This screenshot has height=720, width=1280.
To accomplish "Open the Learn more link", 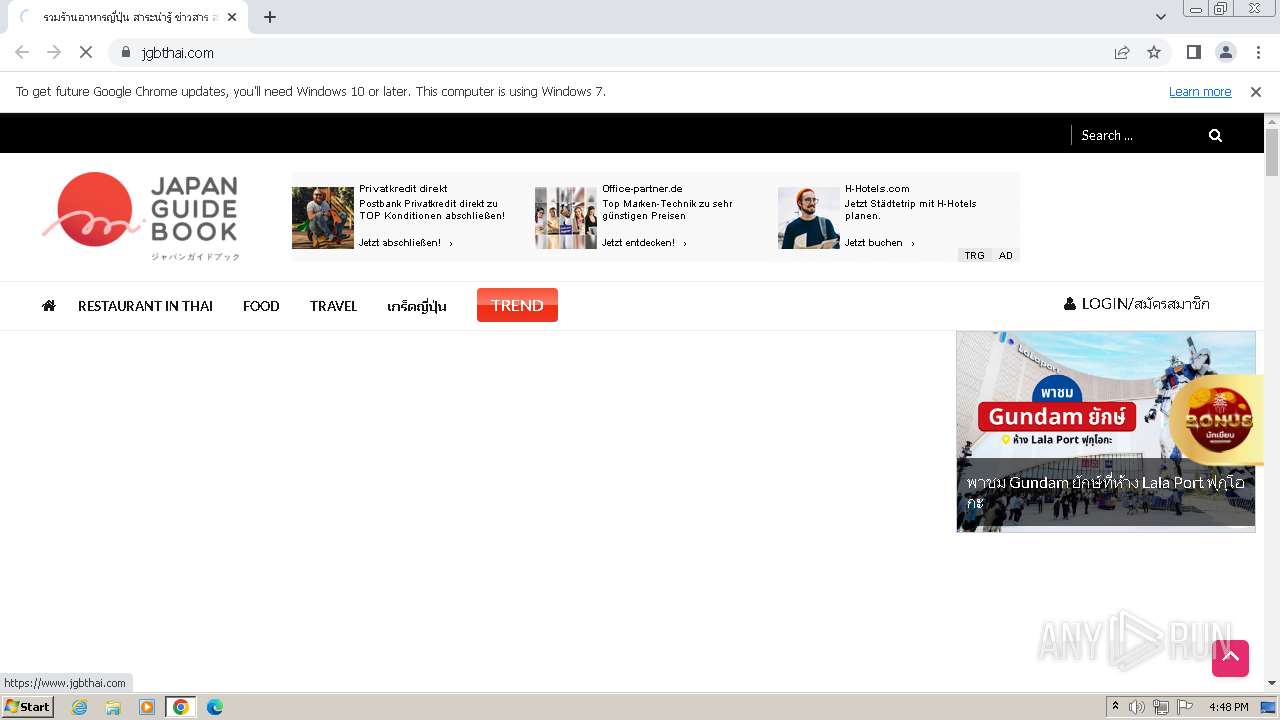I will (x=1200, y=92).
